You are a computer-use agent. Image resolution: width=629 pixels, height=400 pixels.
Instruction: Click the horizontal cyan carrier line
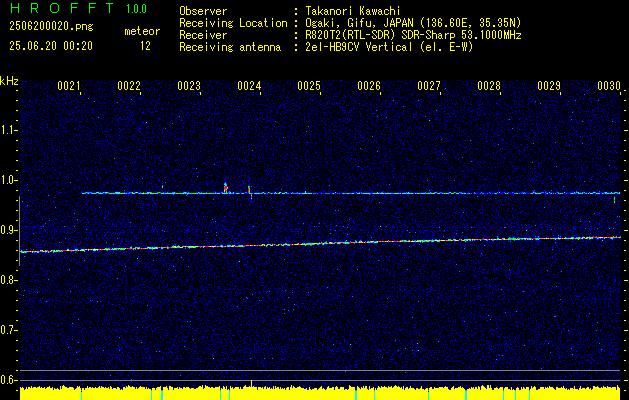click(351, 193)
